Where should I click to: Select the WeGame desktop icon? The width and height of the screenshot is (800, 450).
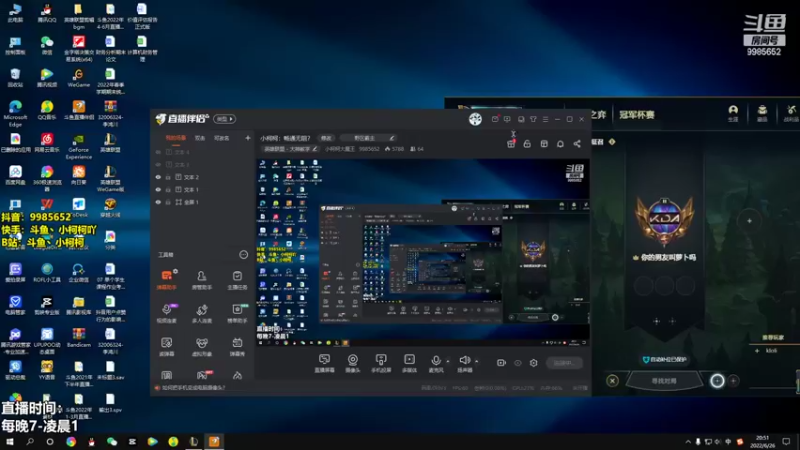click(x=79, y=78)
